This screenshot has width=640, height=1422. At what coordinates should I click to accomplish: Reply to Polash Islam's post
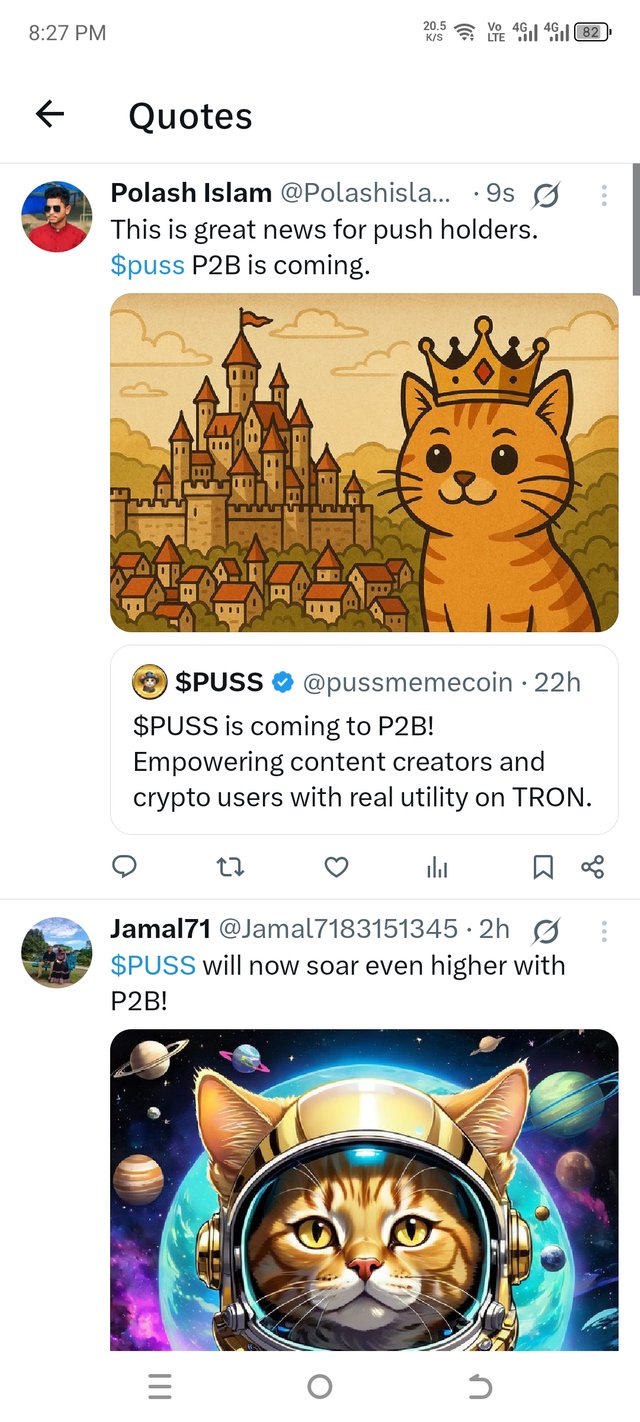[124, 867]
